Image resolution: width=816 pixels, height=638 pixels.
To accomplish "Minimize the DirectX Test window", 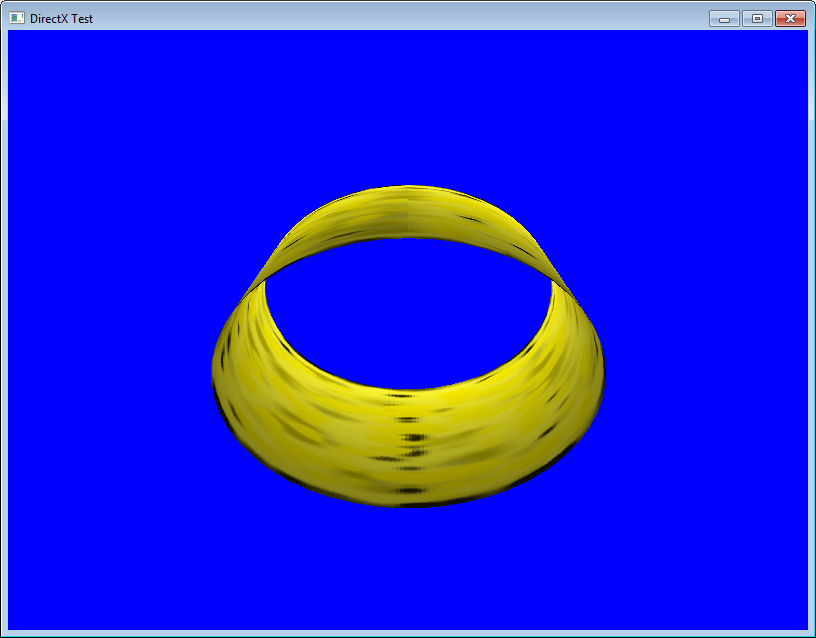I will 724,18.
